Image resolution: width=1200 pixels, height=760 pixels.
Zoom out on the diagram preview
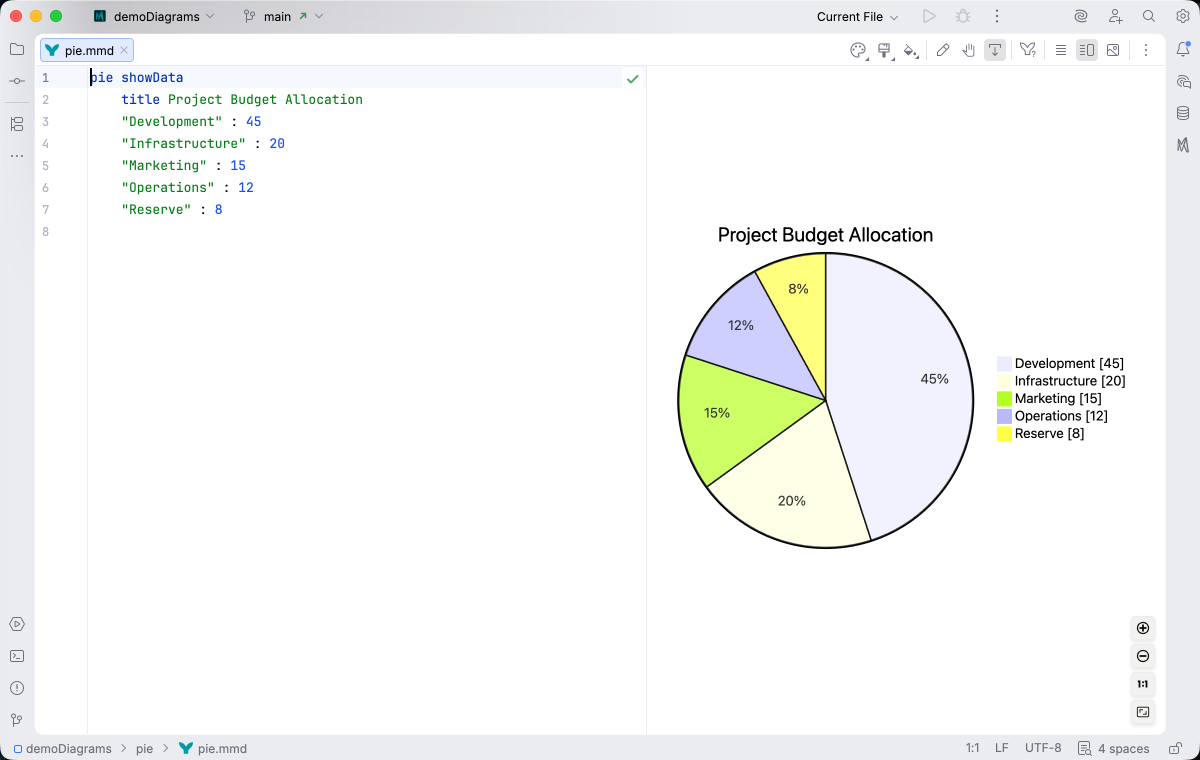[x=1143, y=656]
